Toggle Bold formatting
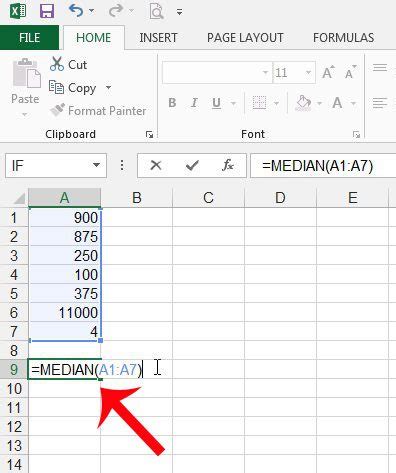The height and width of the screenshot is (473, 396). pyautogui.click(x=172, y=103)
